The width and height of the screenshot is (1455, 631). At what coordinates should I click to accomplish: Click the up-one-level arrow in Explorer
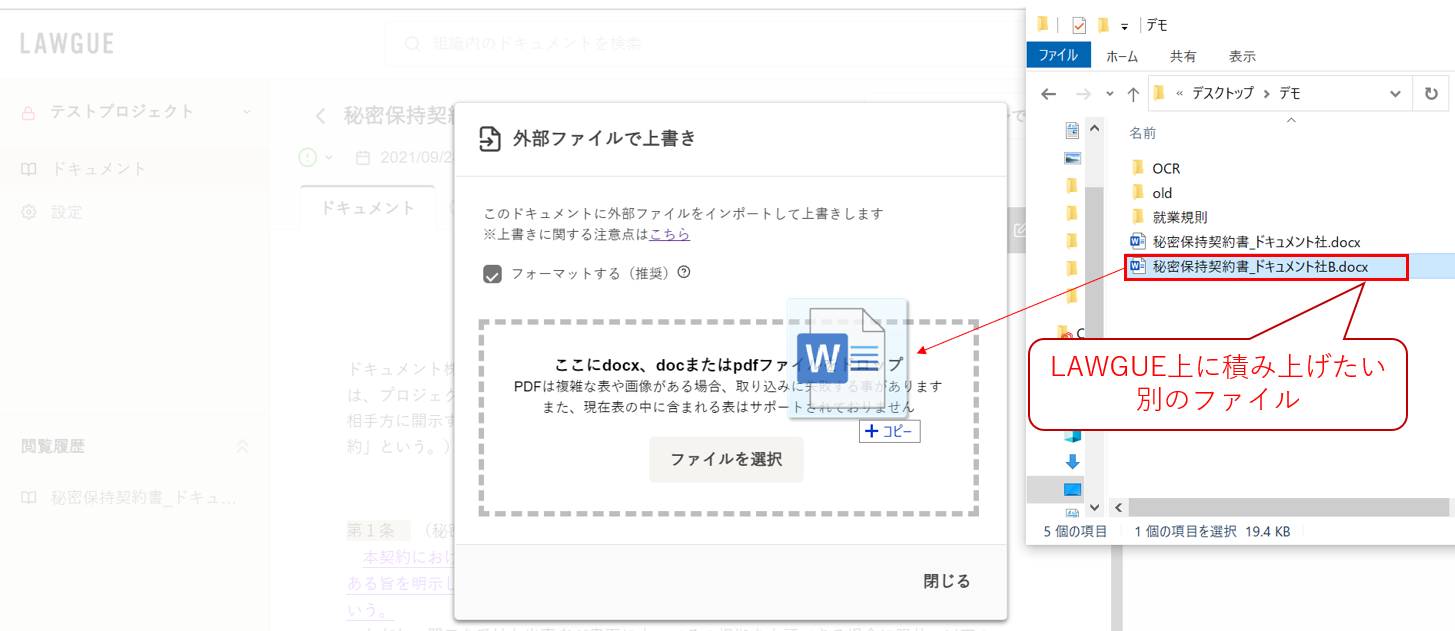1132,93
